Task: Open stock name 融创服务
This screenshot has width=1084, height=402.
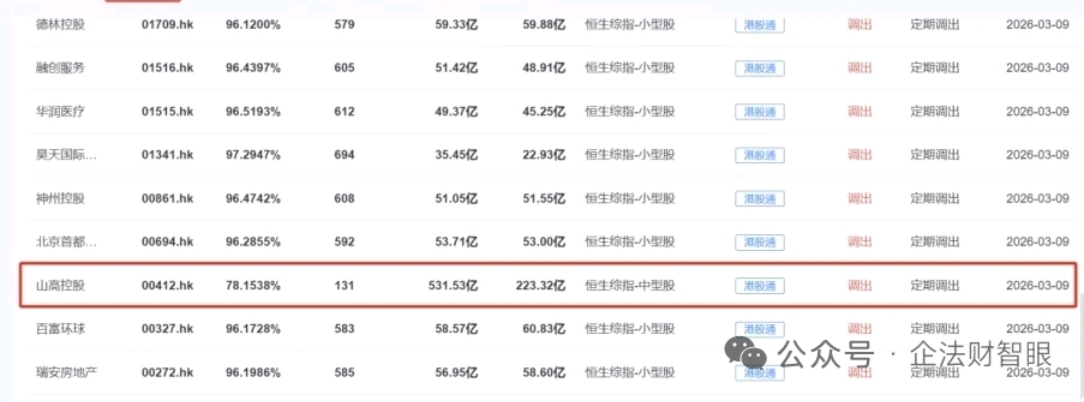Action: 60,68
